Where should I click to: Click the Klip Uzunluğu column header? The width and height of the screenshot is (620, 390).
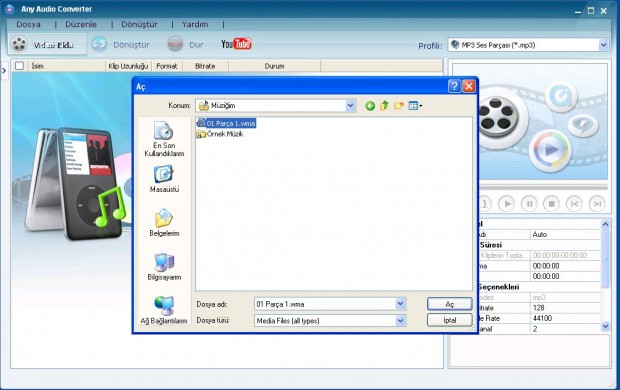[128, 66]
